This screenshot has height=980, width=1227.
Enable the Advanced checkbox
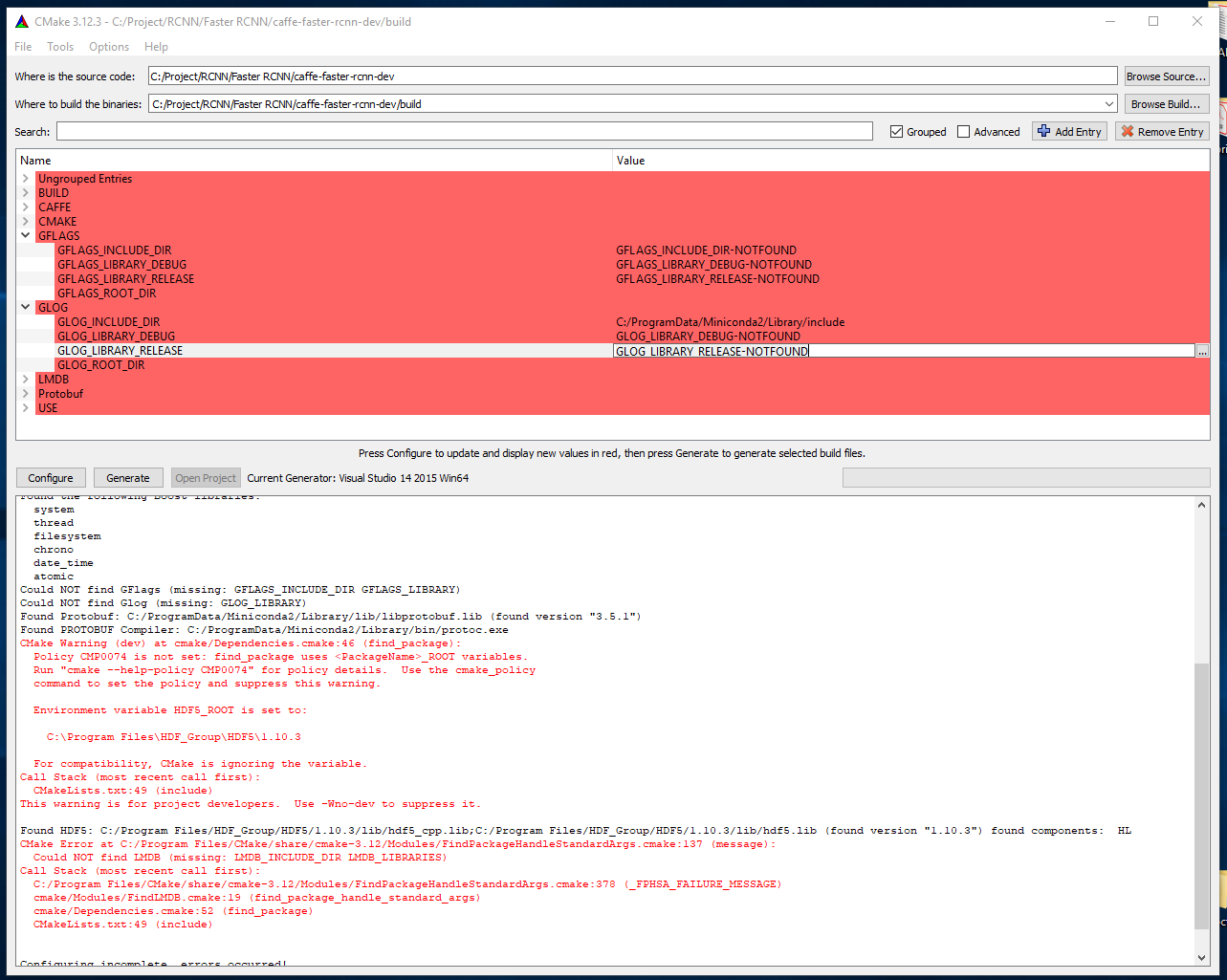point(963,132)
